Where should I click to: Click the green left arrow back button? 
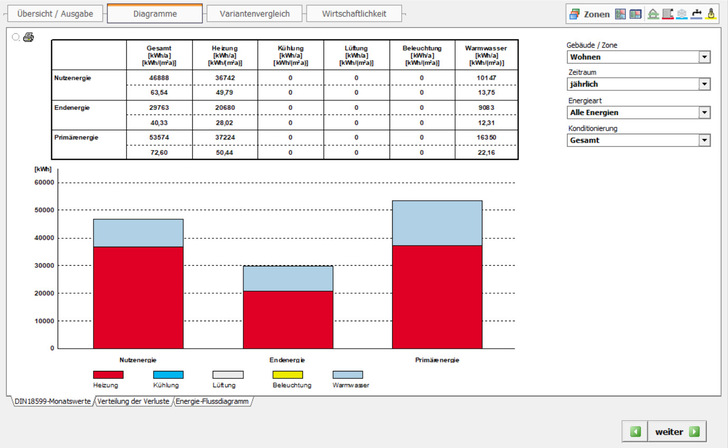click(635, 432)
